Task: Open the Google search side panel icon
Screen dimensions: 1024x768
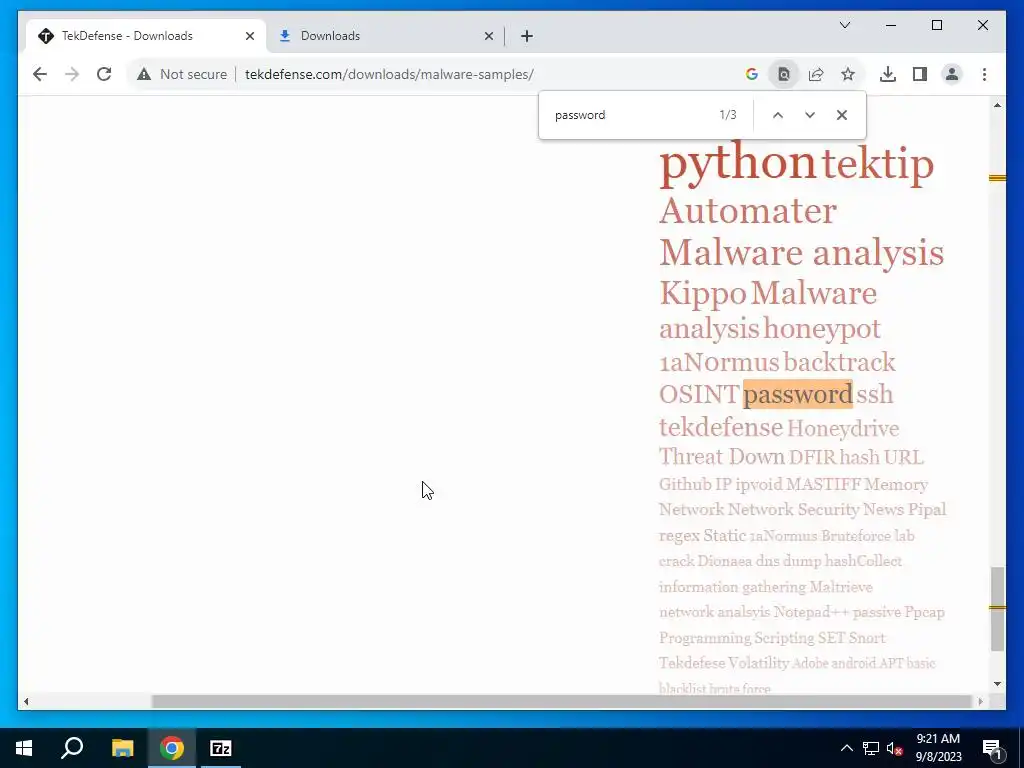Action: coord(752,74)
